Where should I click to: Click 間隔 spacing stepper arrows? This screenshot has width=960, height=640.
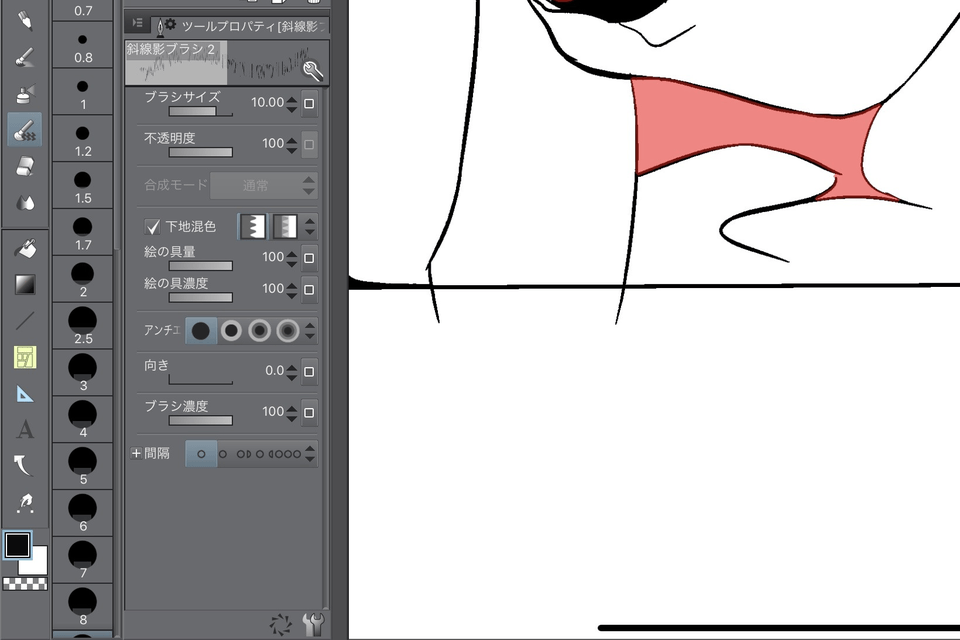click(310, 454)
